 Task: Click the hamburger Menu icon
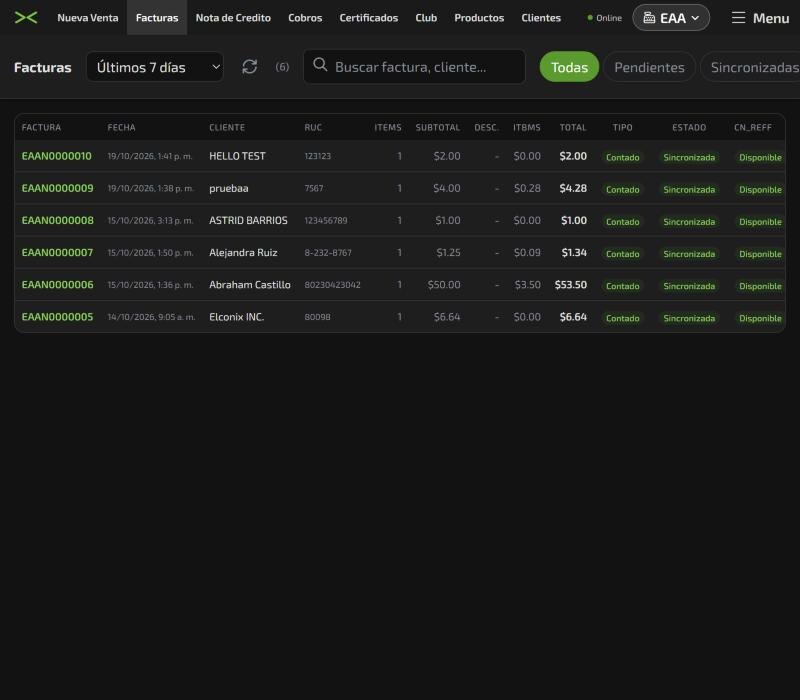pos(738,18)
